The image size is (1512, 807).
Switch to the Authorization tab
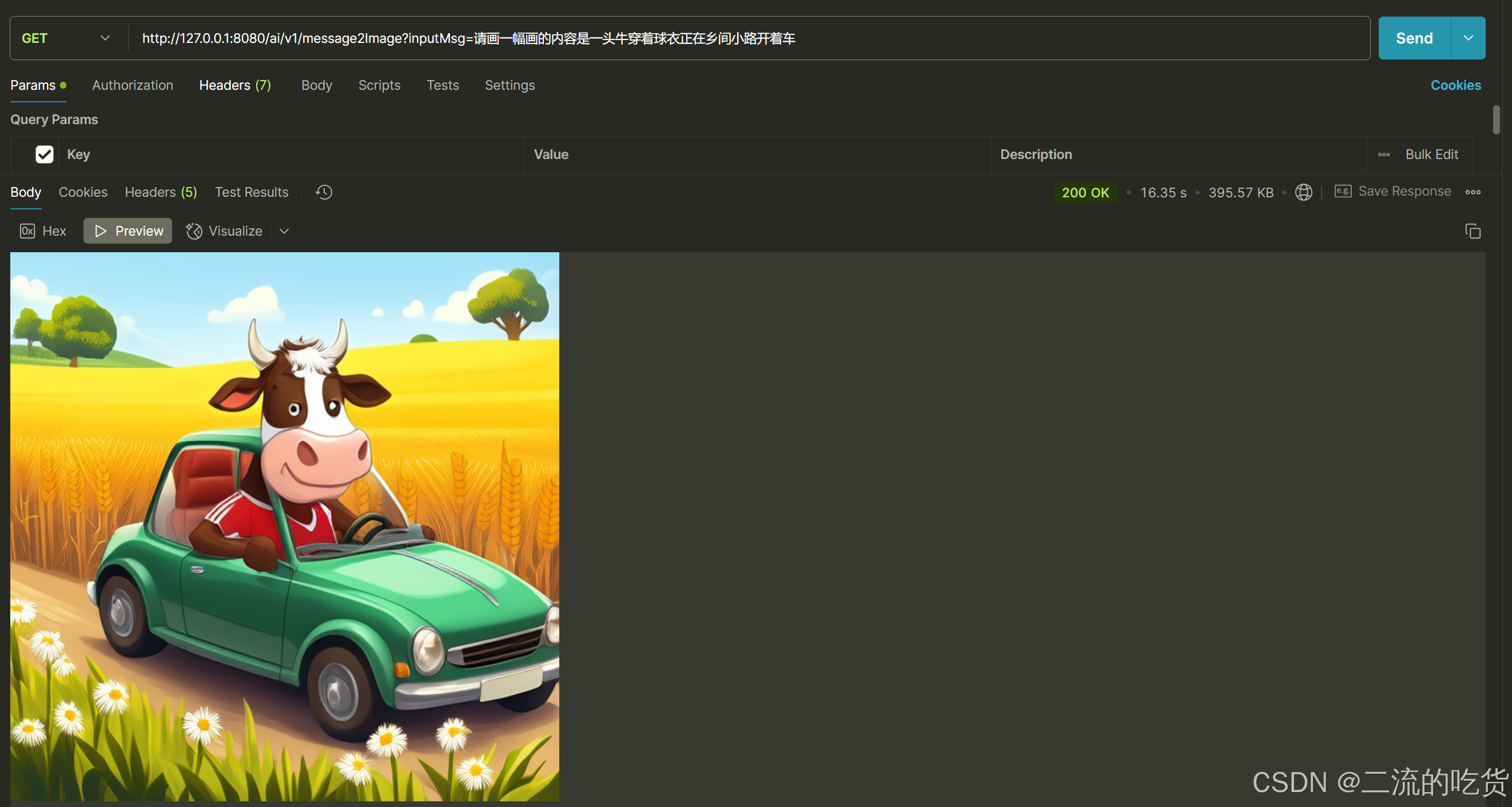(x=133, y=85)
